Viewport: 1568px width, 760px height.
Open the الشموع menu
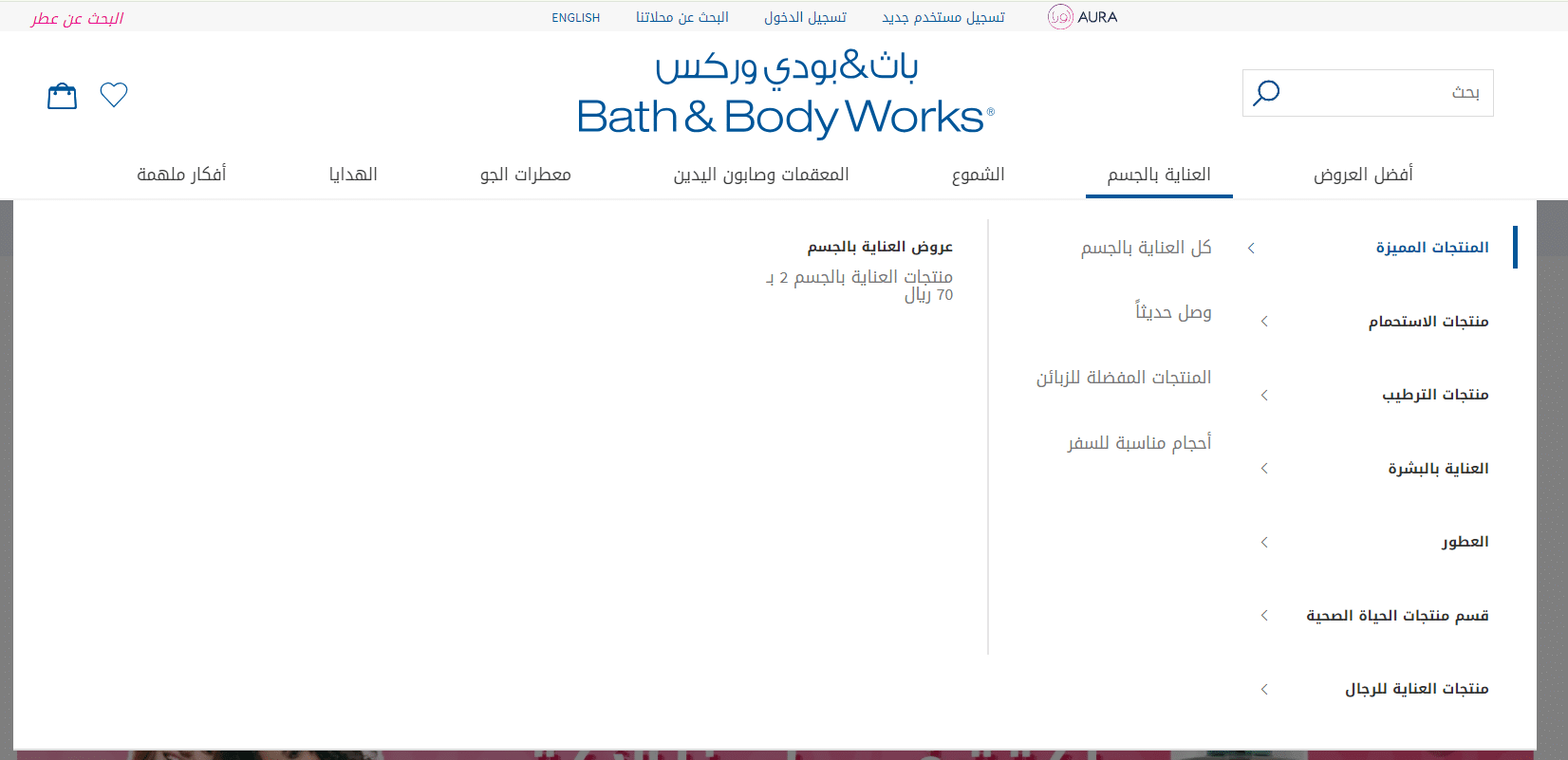pyautogui.click(x=979, y=175)
